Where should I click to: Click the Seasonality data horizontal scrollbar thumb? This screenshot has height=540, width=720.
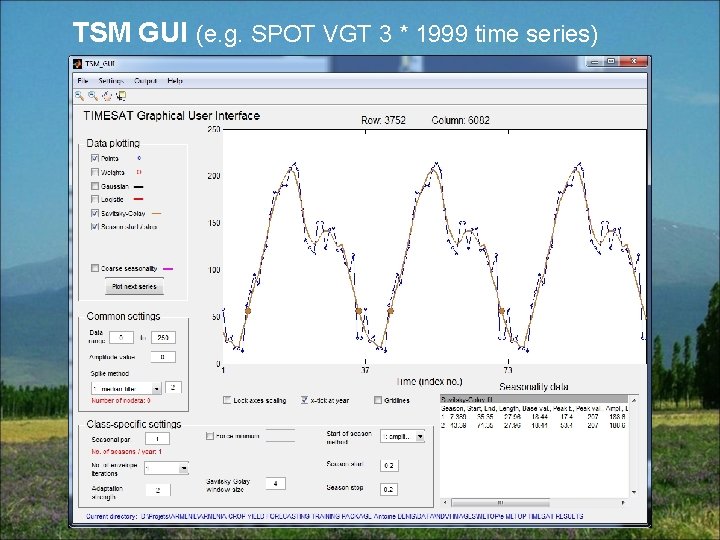pos(501,502)
